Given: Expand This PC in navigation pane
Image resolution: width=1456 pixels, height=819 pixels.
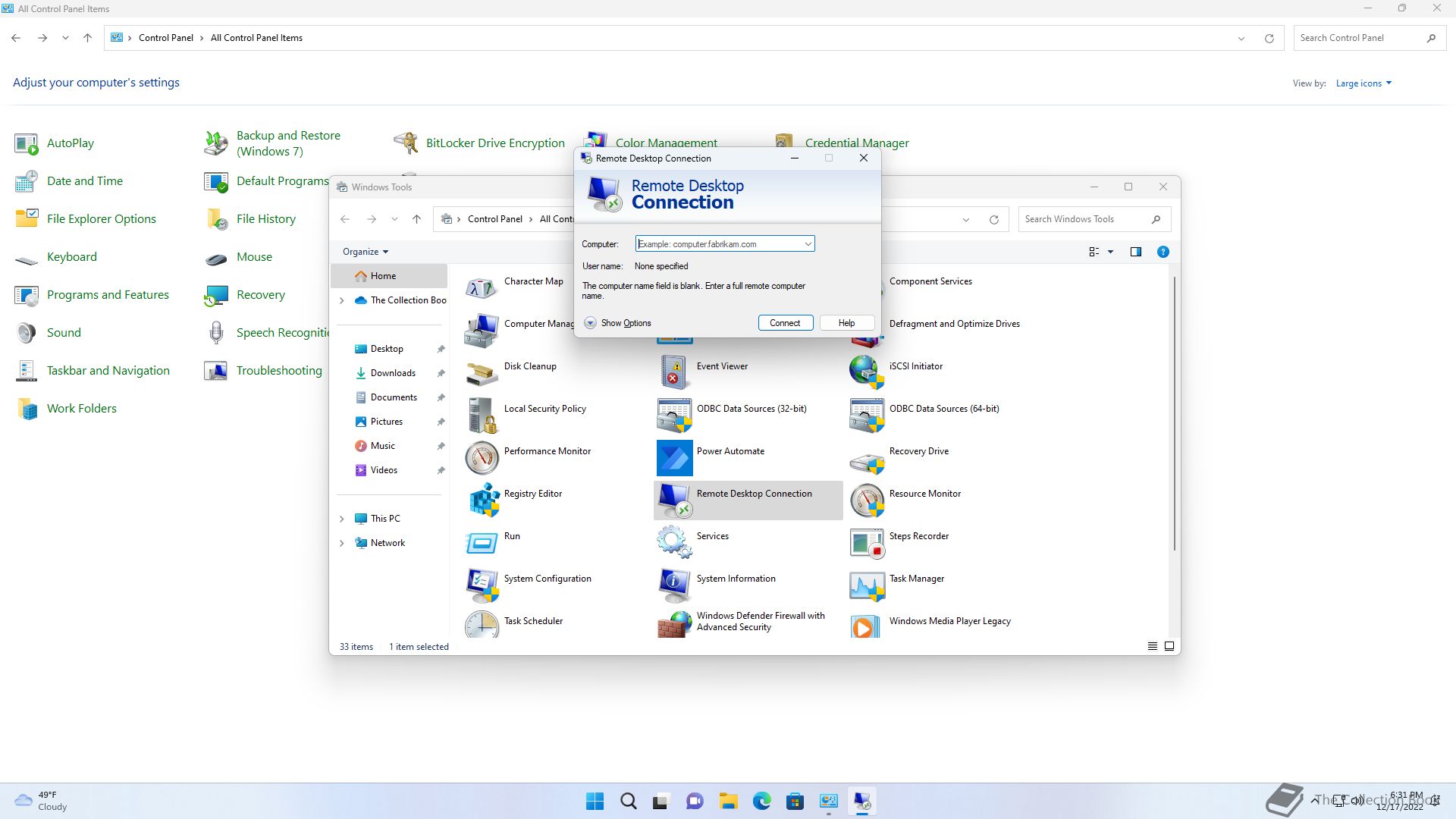Looking at the screenshot, I should [x=341, y=519].
